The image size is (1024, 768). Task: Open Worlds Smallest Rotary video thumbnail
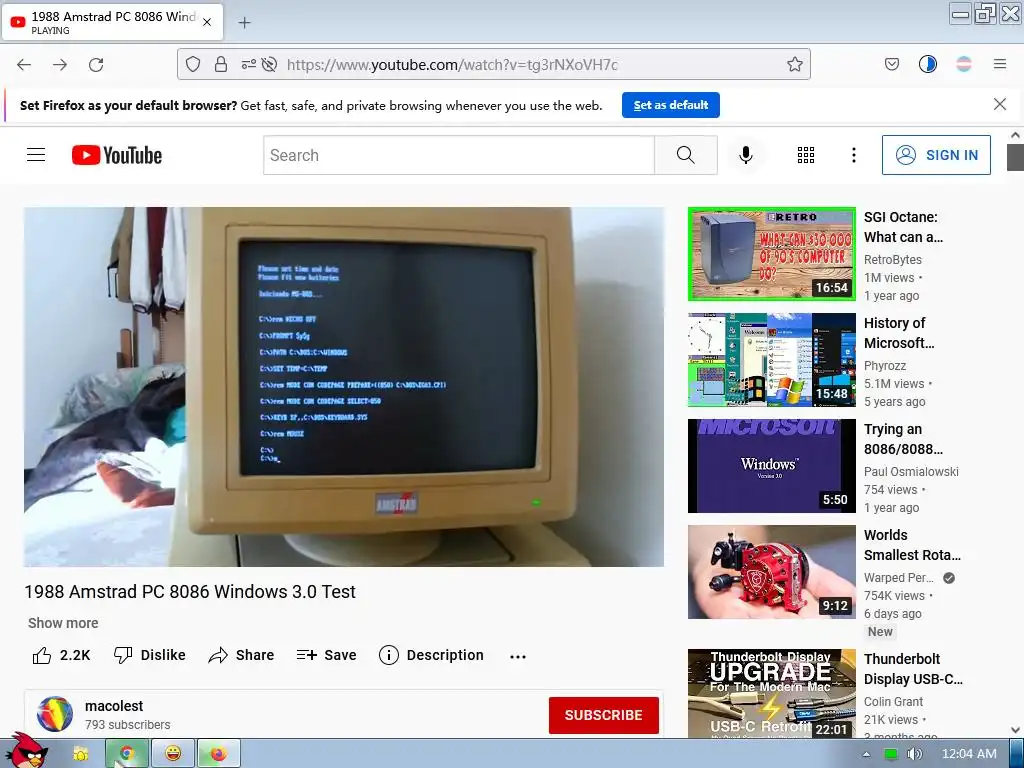tap(772, 572)
